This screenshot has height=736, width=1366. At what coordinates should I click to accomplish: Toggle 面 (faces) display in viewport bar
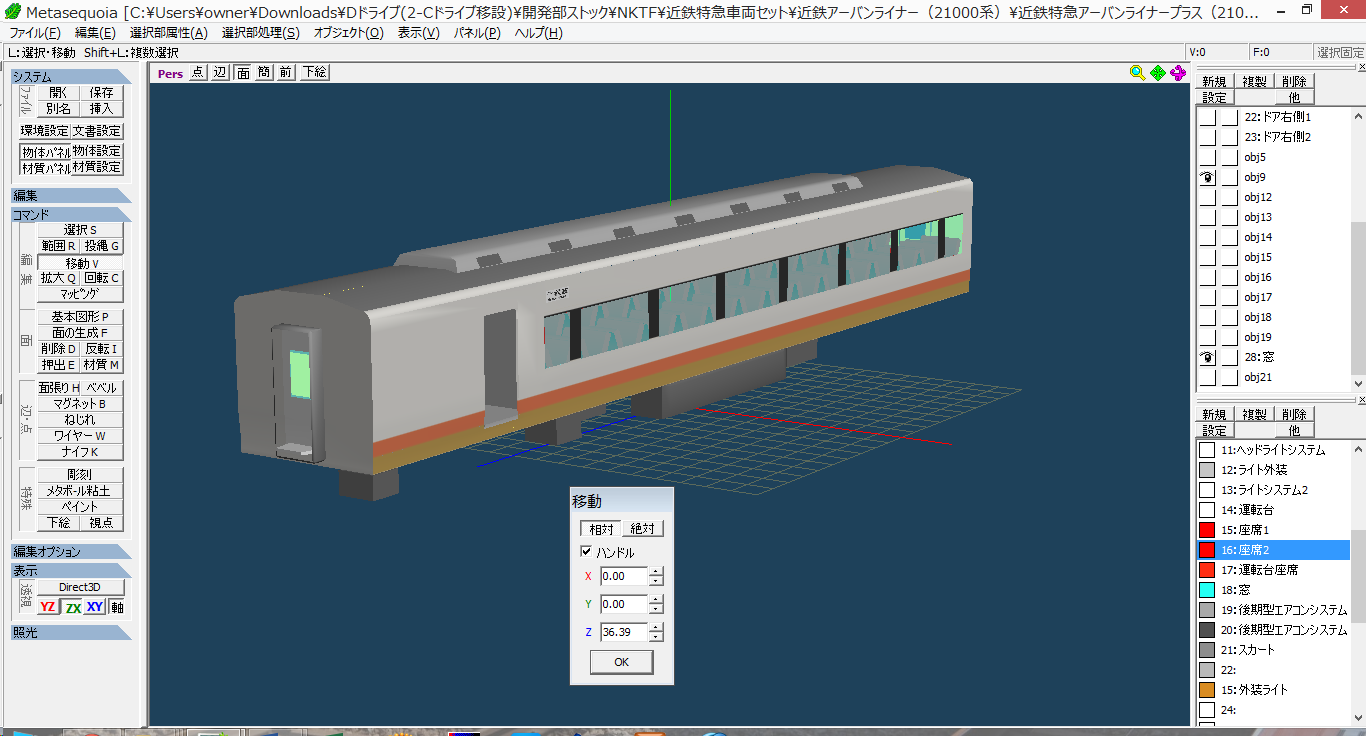coord(242,72)
